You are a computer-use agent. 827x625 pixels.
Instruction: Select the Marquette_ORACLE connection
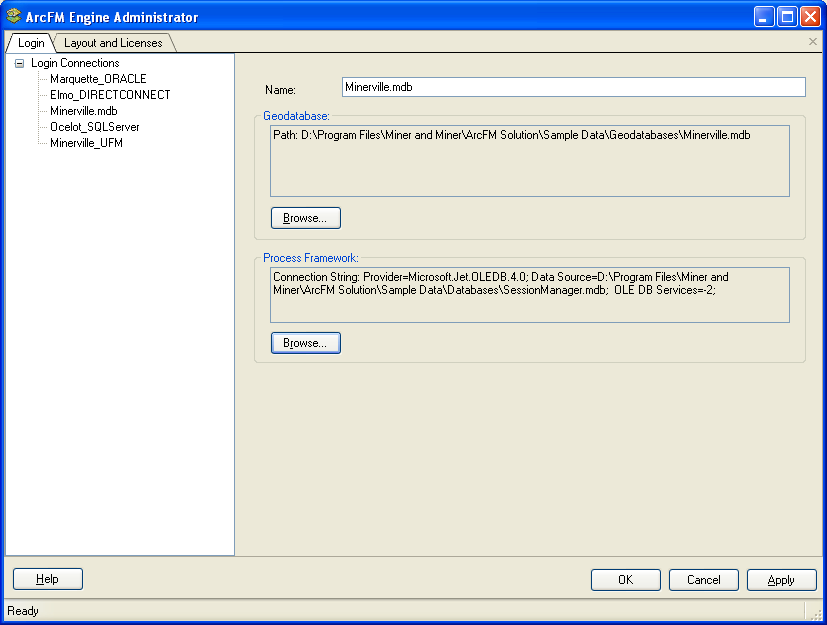click(98, 79)
